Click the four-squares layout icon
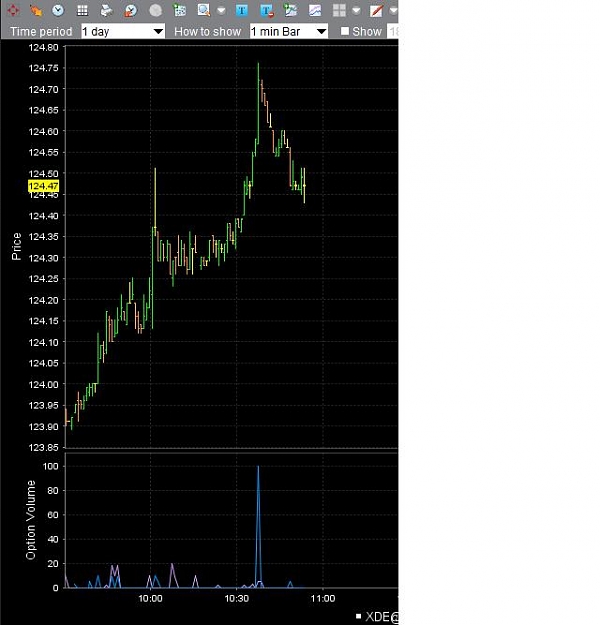 pos(339,10)
